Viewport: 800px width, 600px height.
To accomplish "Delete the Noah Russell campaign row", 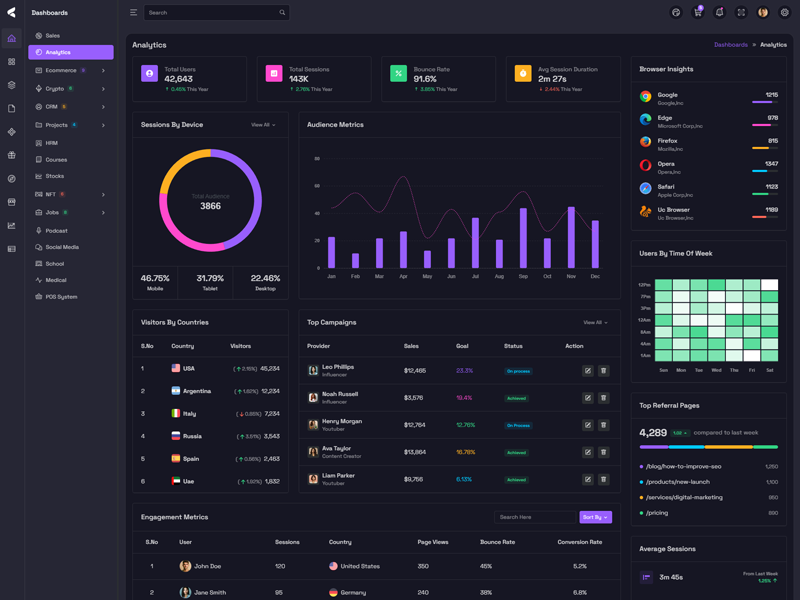I will click(x=604, y=398).
